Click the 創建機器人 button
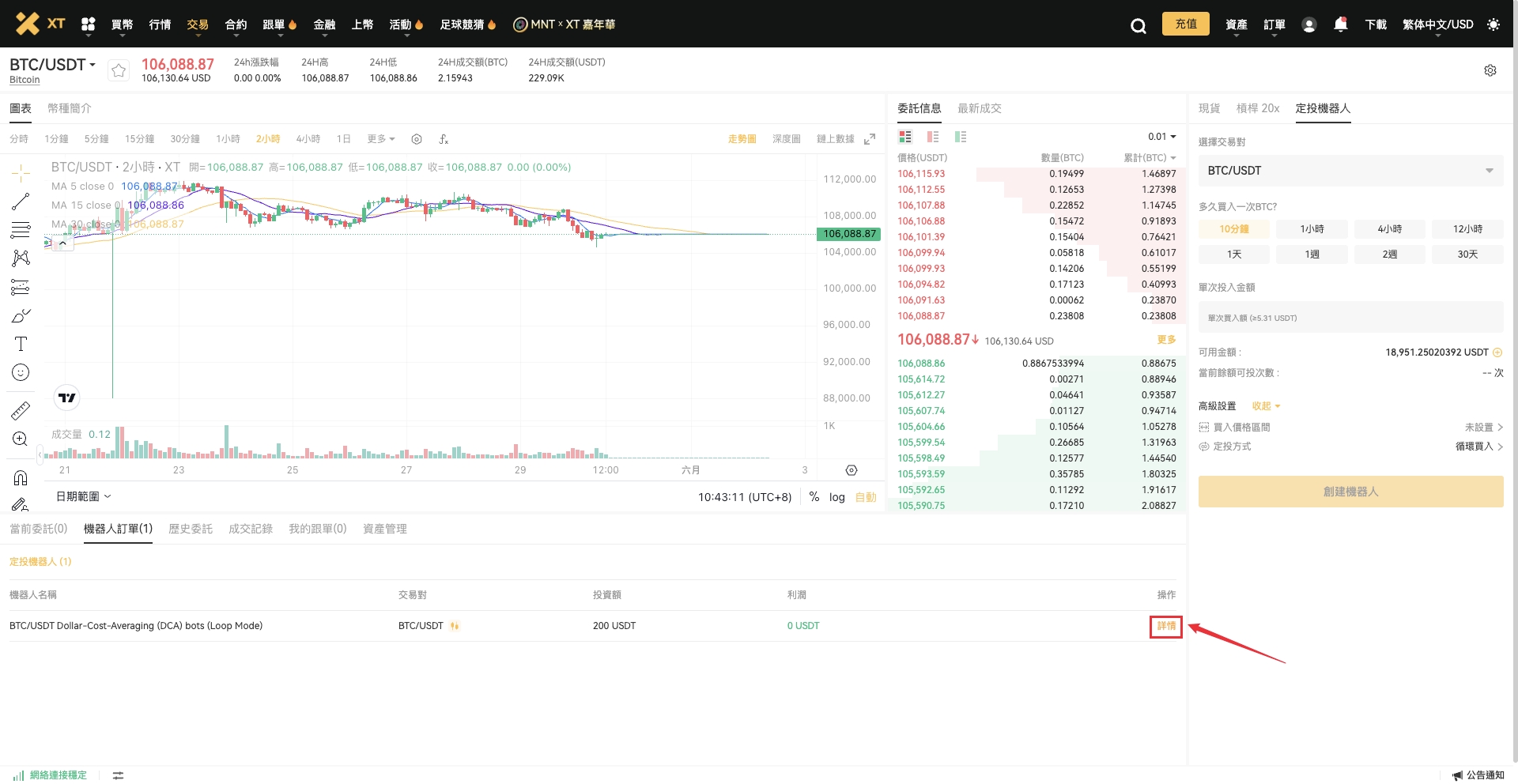Viewport: 1518px width, 784px height. [x=1350, y=492]
